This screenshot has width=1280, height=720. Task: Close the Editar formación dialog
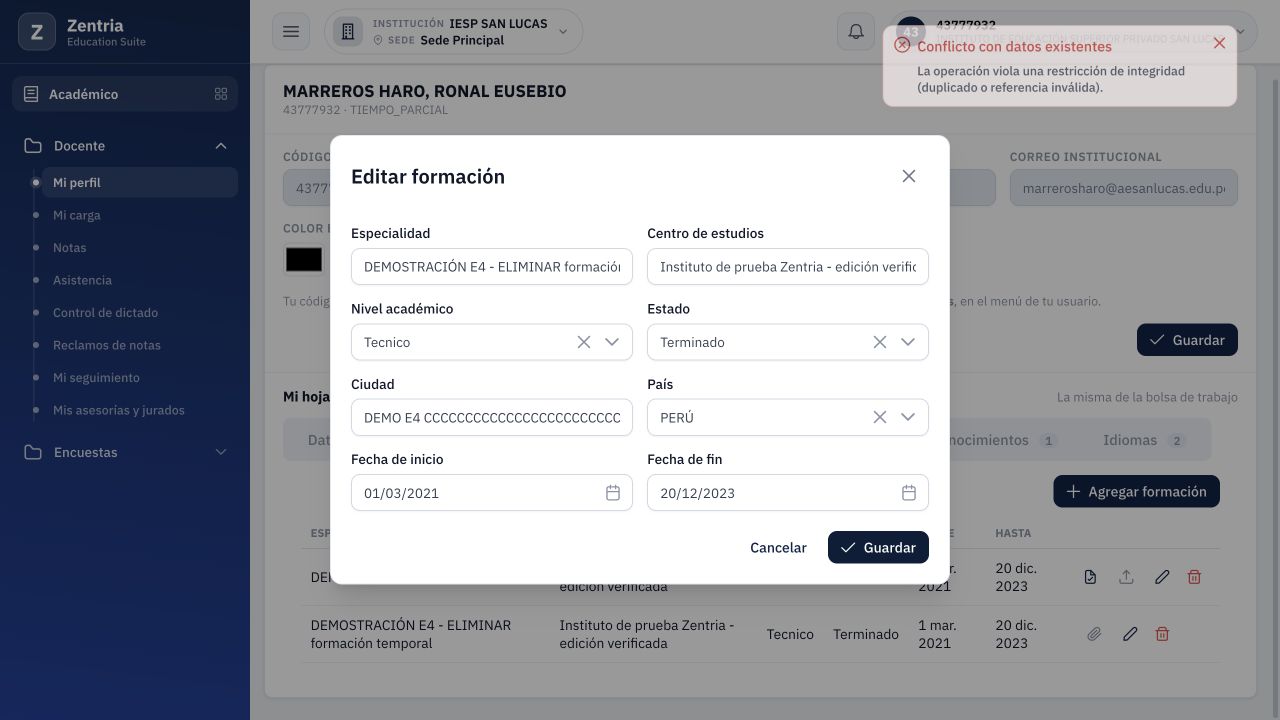point(909,176)
